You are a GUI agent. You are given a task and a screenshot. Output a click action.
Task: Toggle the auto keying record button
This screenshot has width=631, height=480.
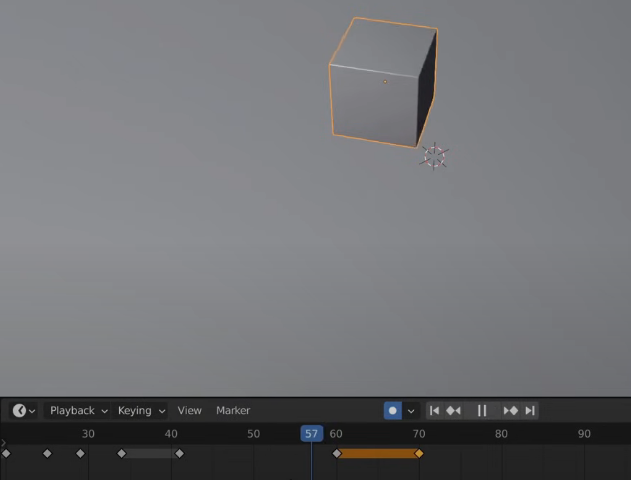click(x=393, y=410)
